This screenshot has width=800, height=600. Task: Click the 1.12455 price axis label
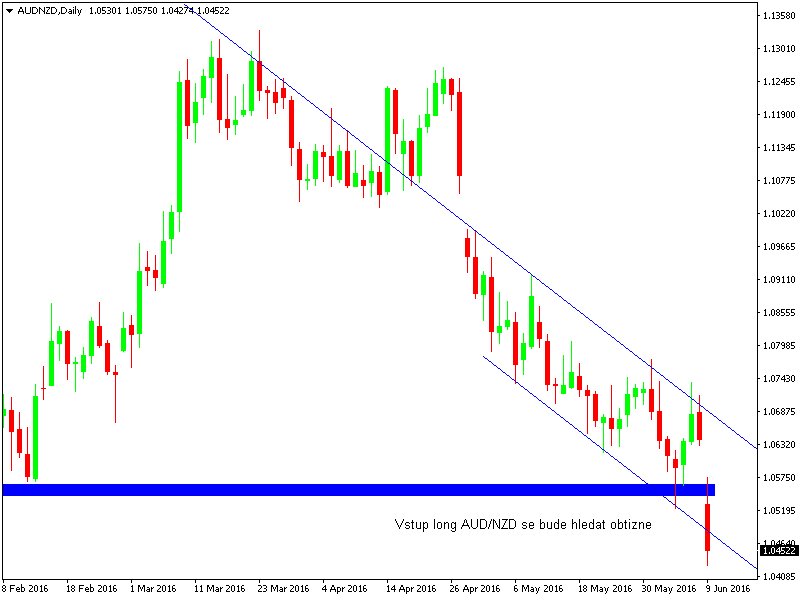tap(779, 82)
